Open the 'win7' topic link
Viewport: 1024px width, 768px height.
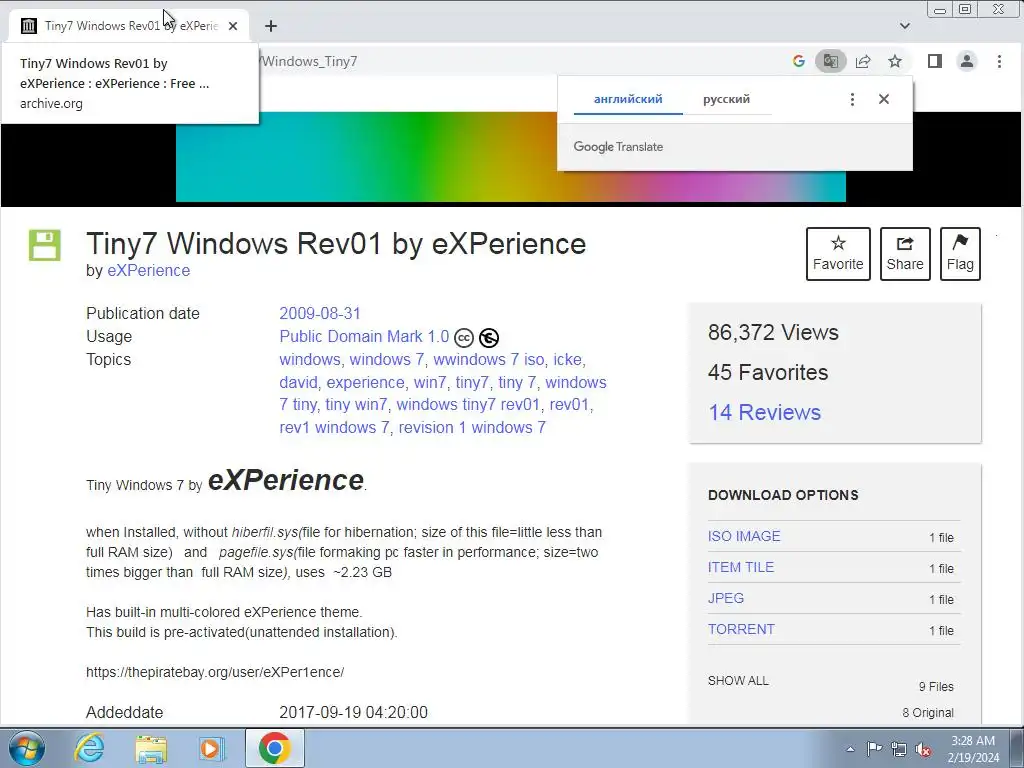tap(430, 383)
